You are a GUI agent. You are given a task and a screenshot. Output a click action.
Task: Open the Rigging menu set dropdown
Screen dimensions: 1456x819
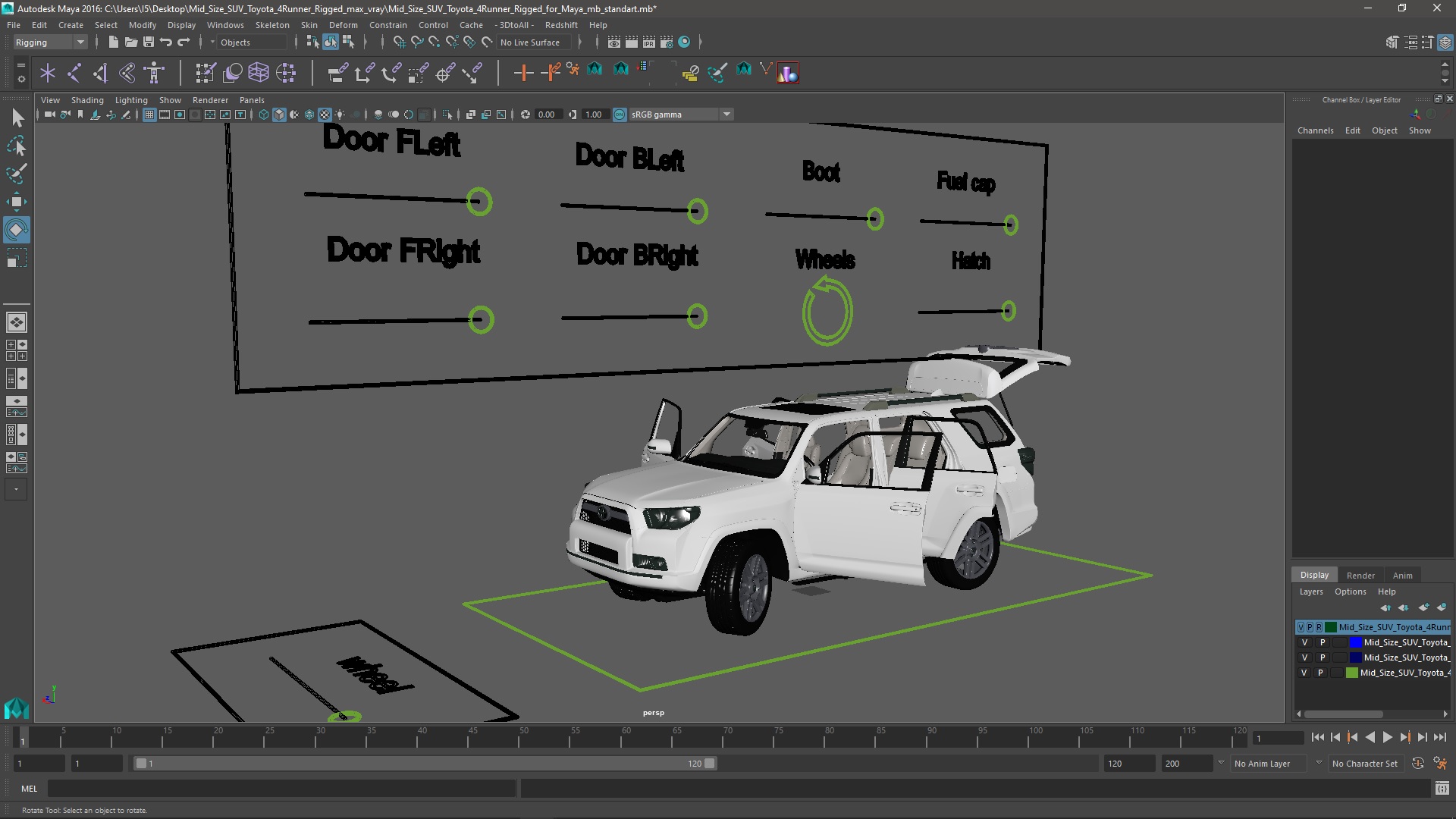(x=50, y=42)
